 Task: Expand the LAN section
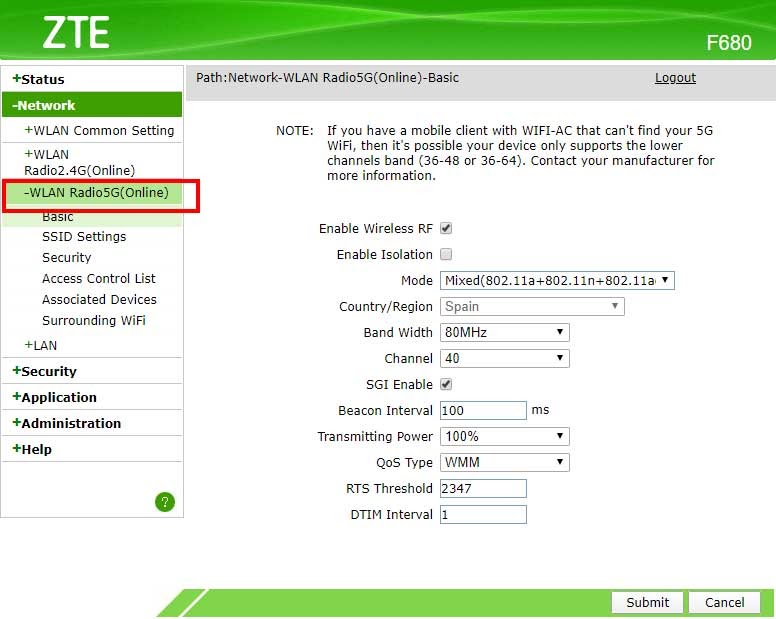[41, 345]
